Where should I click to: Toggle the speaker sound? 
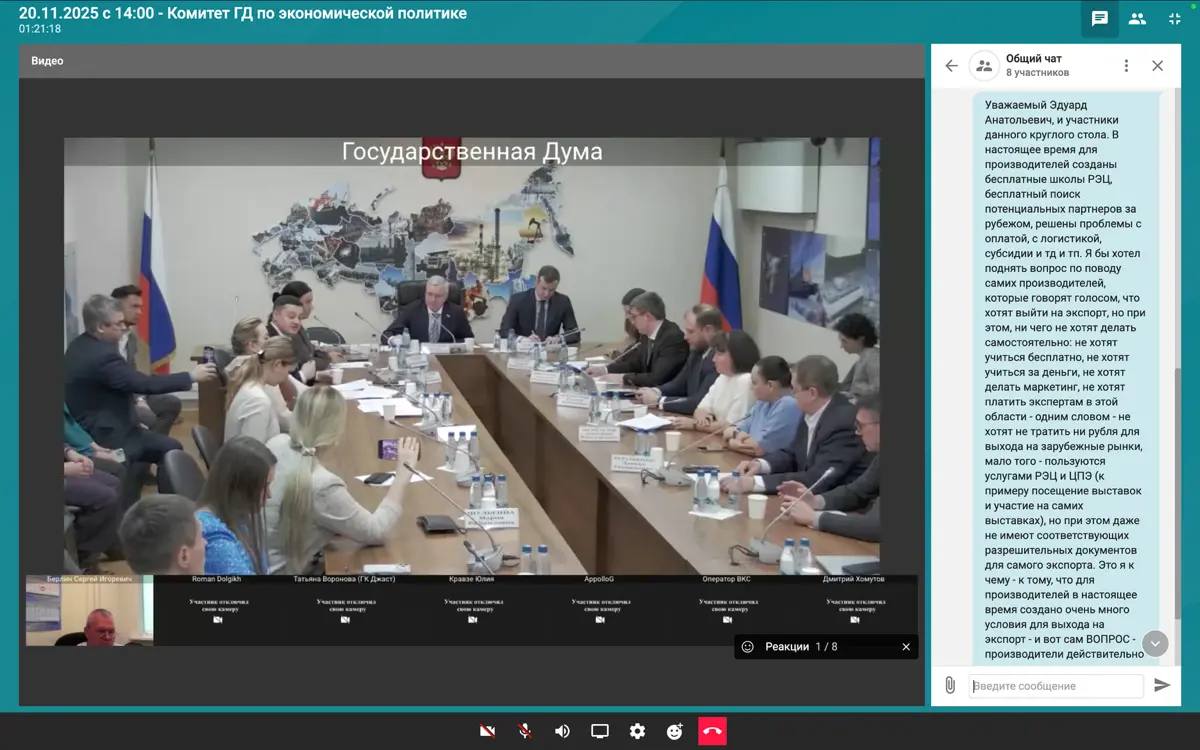[562, 731]
